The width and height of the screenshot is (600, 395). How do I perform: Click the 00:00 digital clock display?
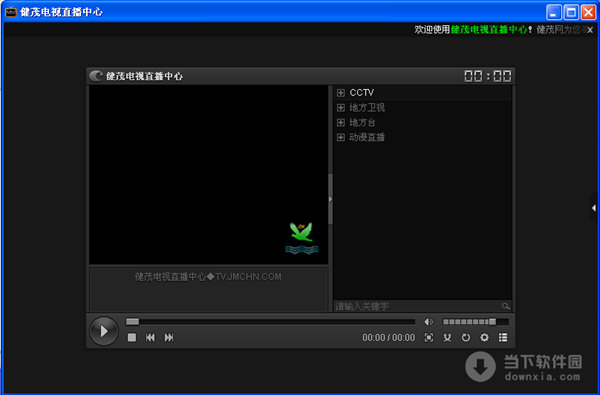point(488,76)
